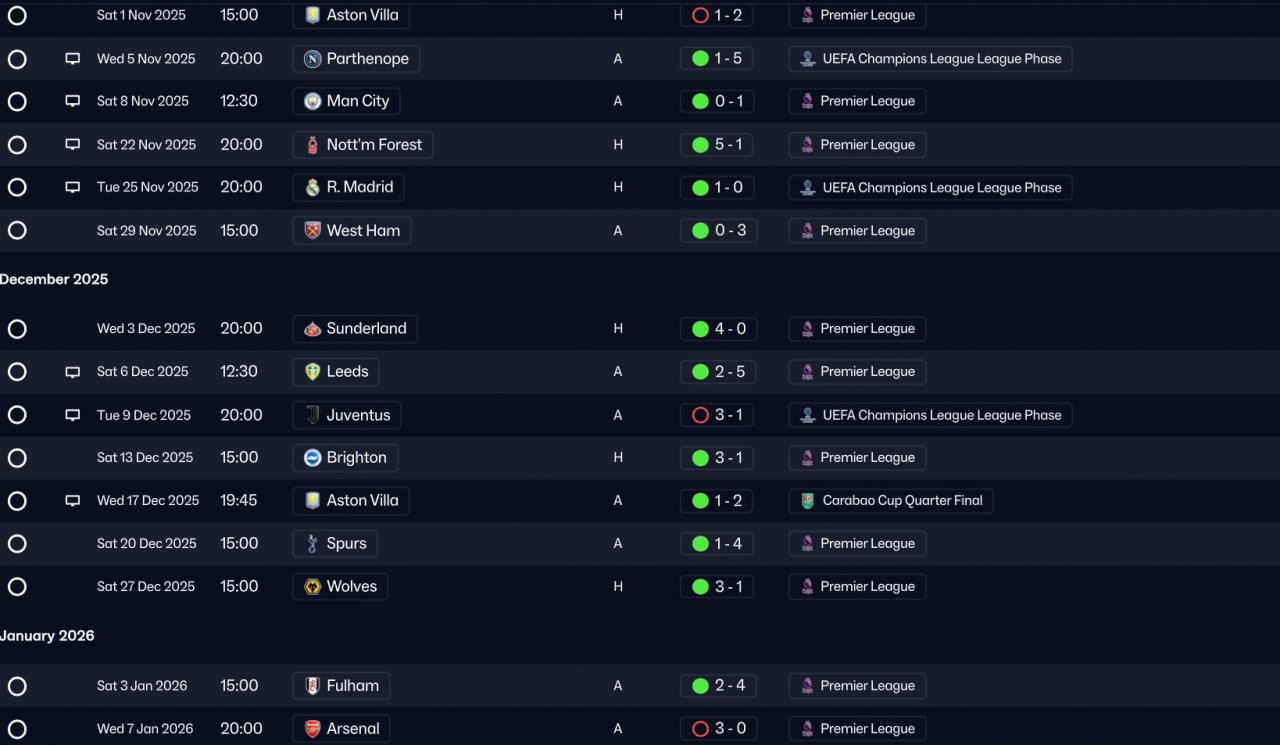Open Premier League tag on Wolves row
Image resolution: width=1280 pixels, height=745 pixels.
(x=857, y=587)
